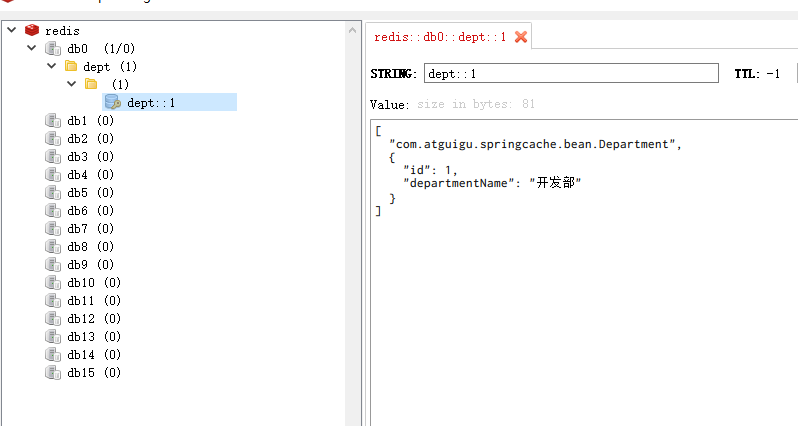The width and height of the screenshot is (798, 426).
Task: Select the redis connection label
Action: [62, 31]
